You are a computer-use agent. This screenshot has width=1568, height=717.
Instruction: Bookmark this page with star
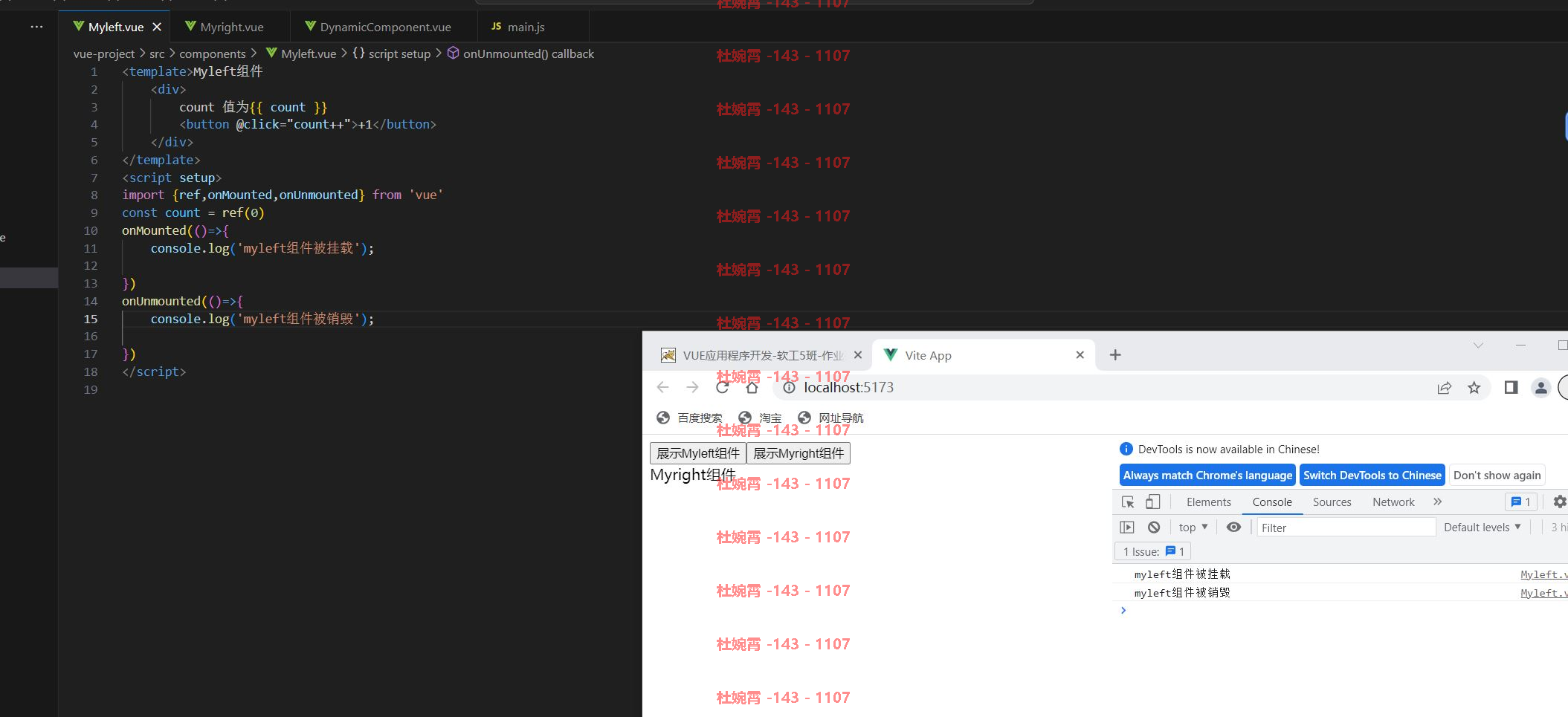pyautogui.click(x=1474, y=387)
